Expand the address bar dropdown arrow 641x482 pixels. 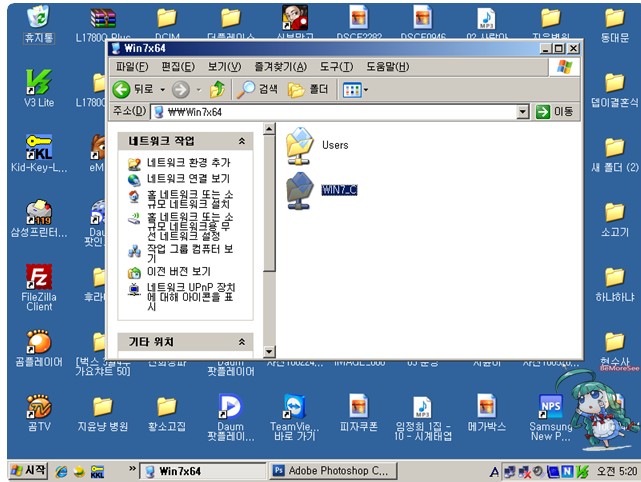(523, 112)
